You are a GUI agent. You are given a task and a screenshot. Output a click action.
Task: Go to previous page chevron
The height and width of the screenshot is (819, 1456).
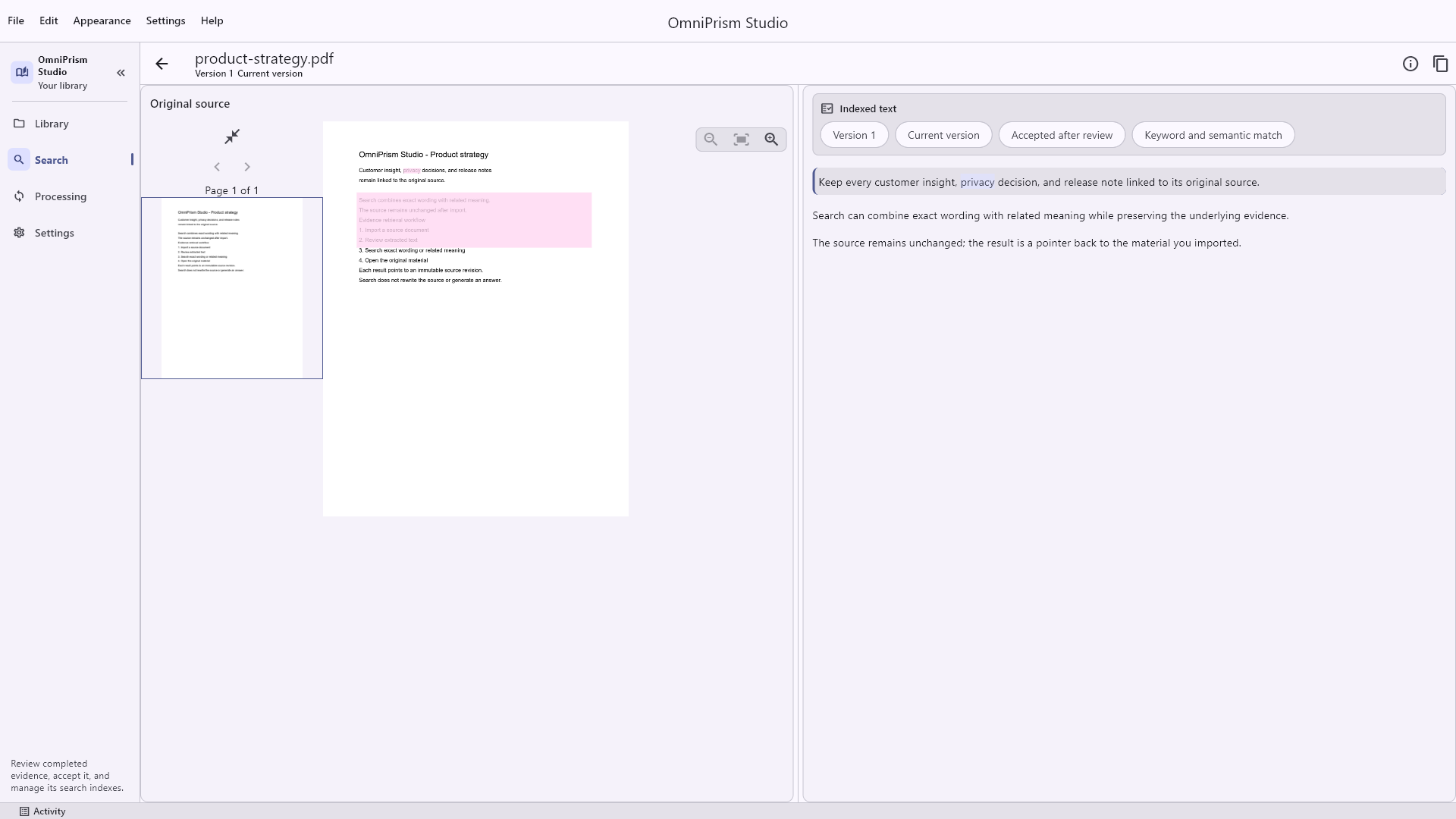(217, 167)
